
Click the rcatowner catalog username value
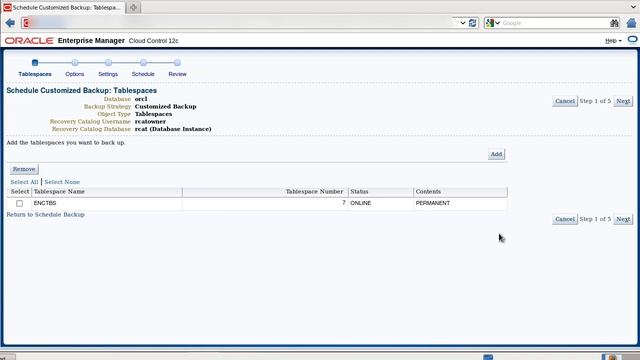(x=150, y=121)
